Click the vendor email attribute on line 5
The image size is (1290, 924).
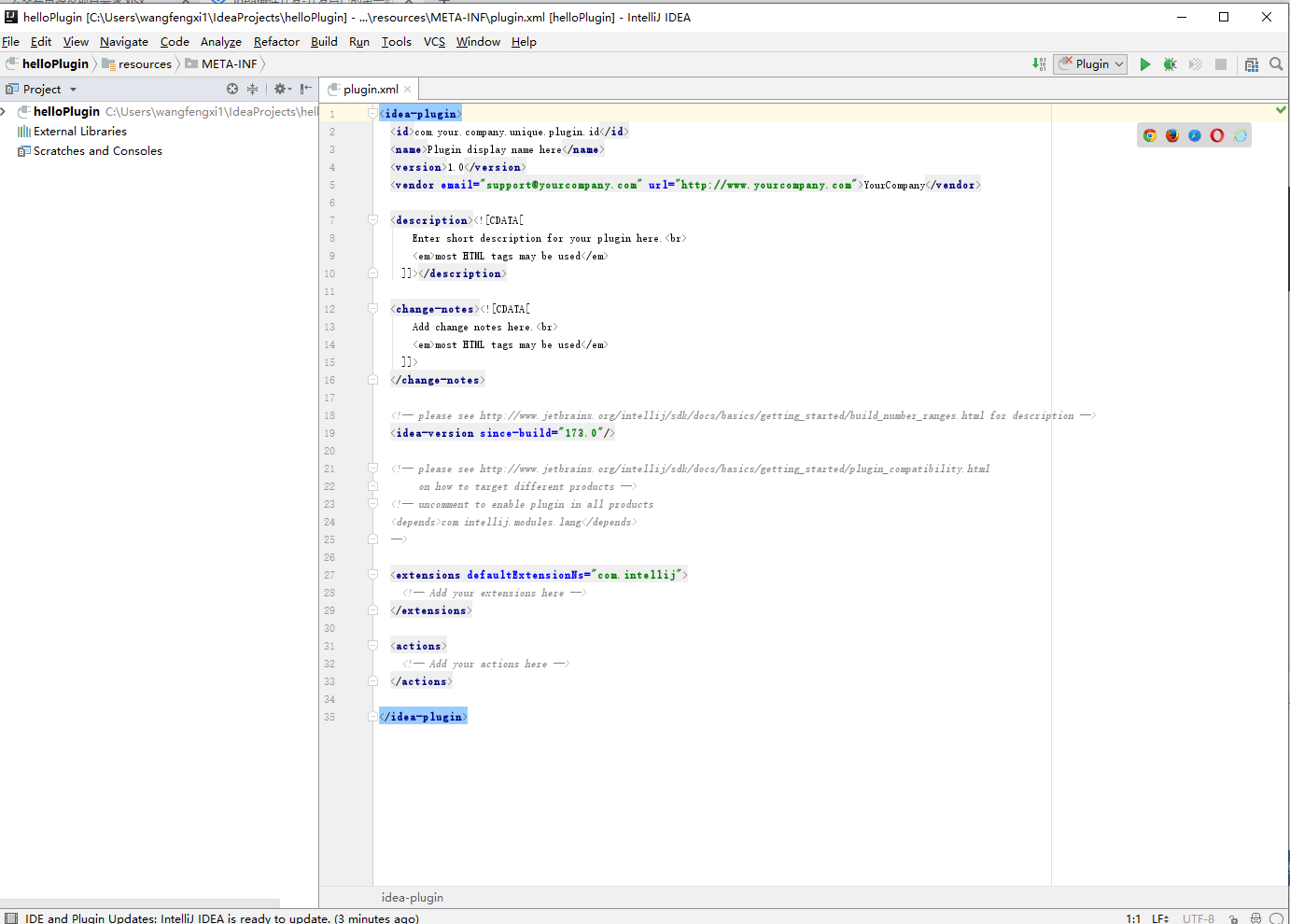[x=540, y=185]
